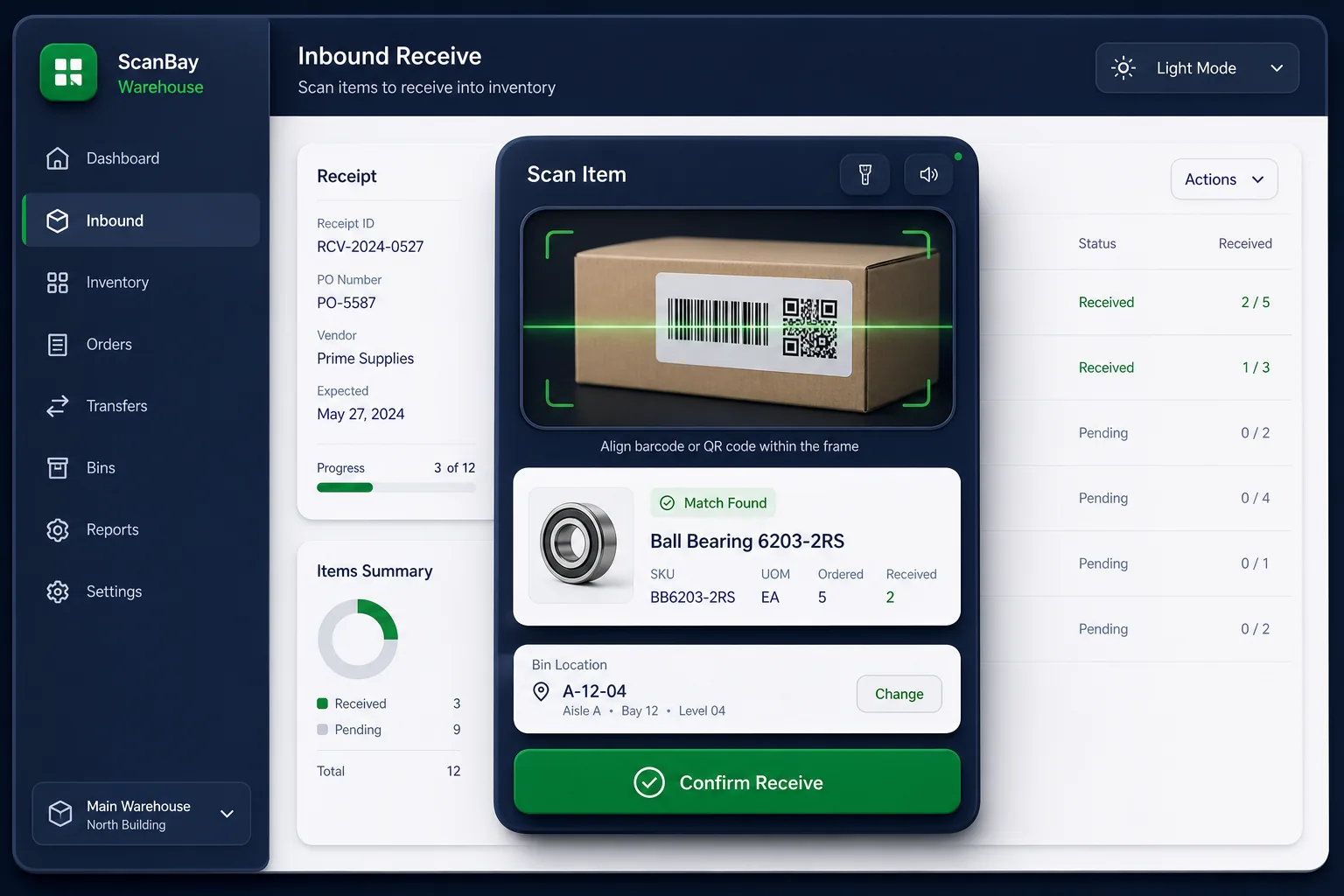
Task: Click SKU value BB6203-2RS
Action: [693, 598]
